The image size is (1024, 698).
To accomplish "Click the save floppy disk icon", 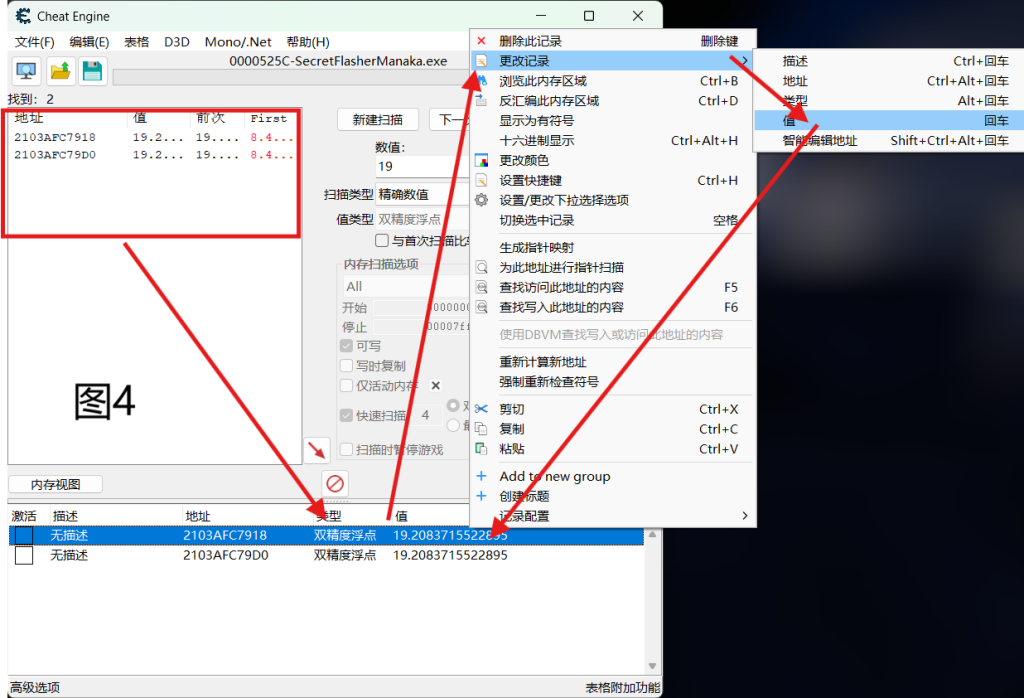I will point(93,71).
